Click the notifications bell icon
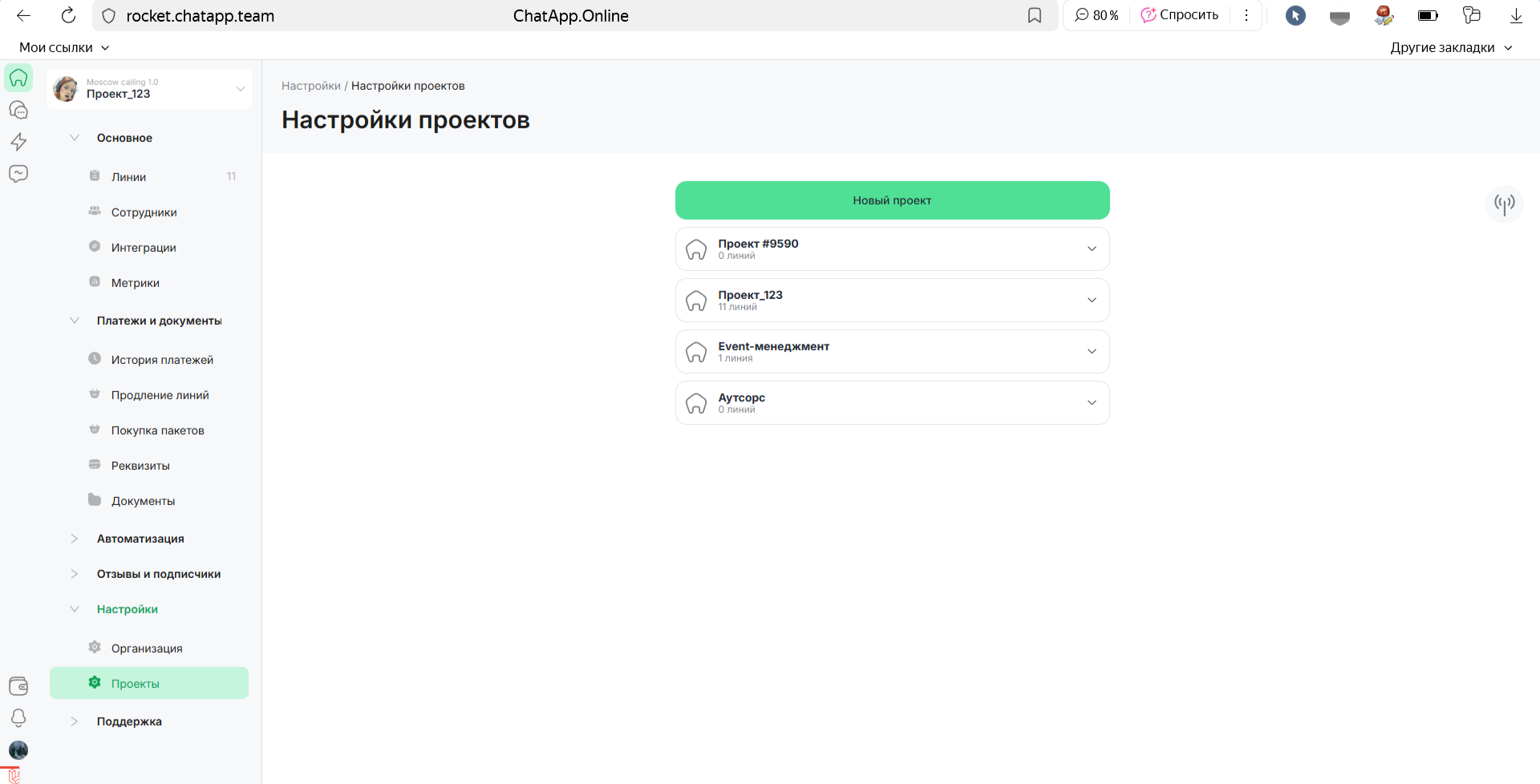Screen dimensions: 1540x784 (18, 717)
